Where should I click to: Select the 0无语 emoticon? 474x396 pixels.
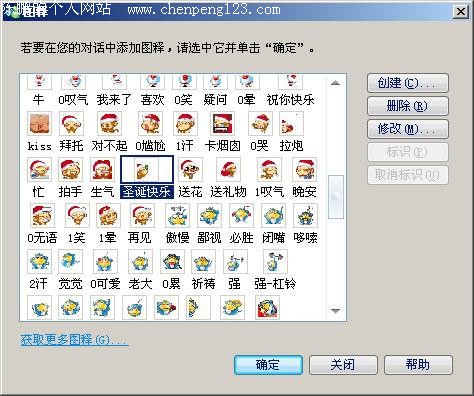click(x=42, y=215)
